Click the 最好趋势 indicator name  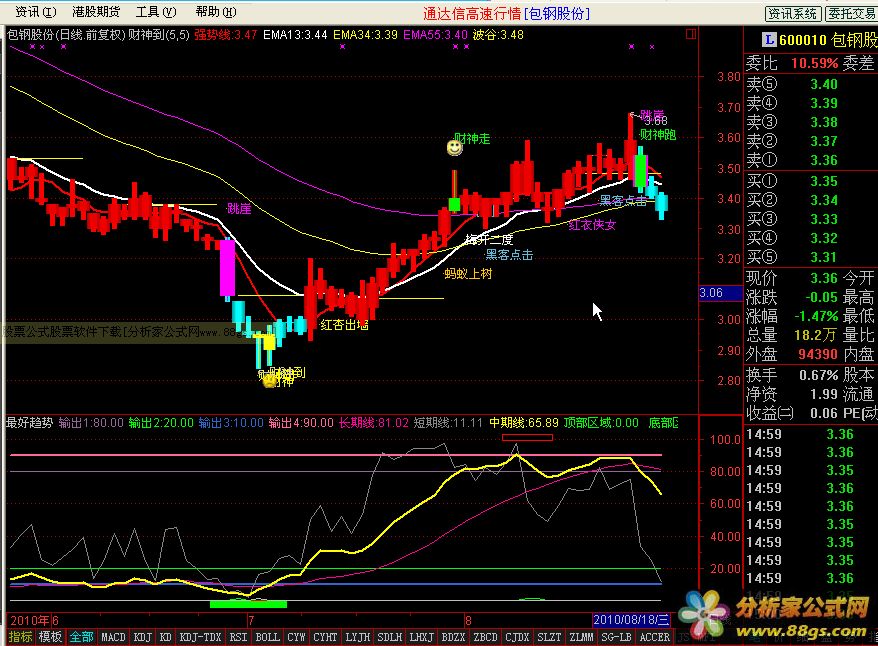pos(29,423)
